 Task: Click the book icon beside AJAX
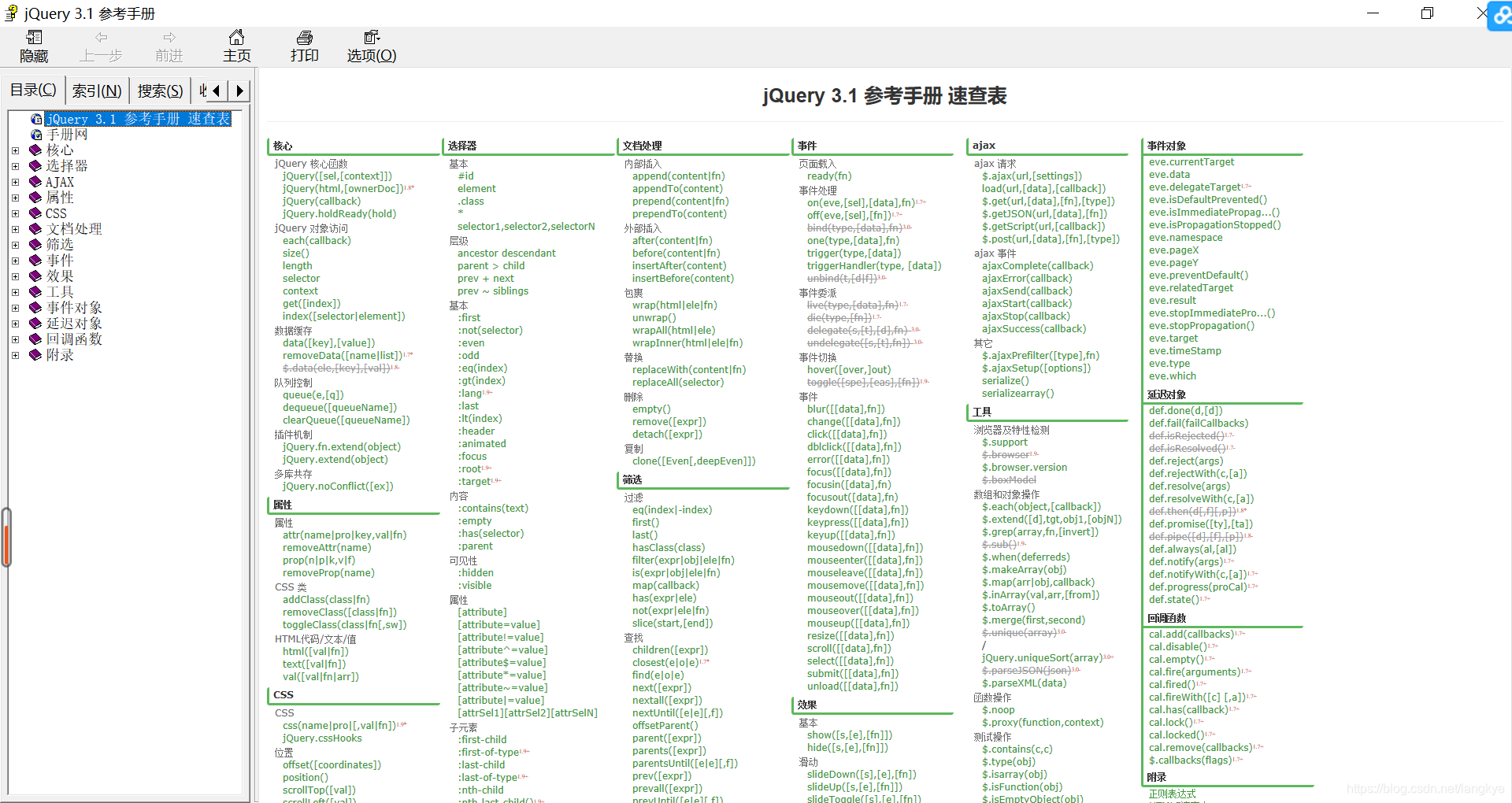coord(35,181)
